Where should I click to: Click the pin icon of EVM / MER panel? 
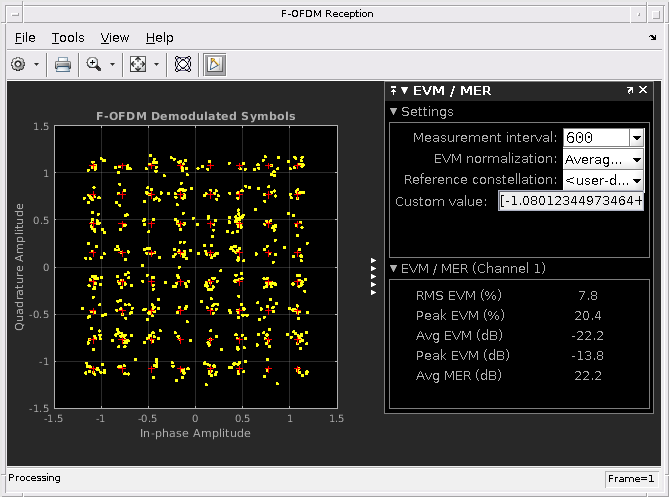(393, 90)
